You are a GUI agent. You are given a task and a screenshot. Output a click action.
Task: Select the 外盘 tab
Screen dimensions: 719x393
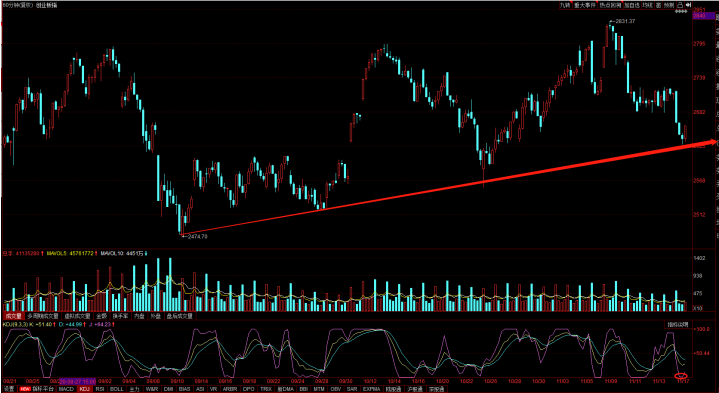click(155, 316)
